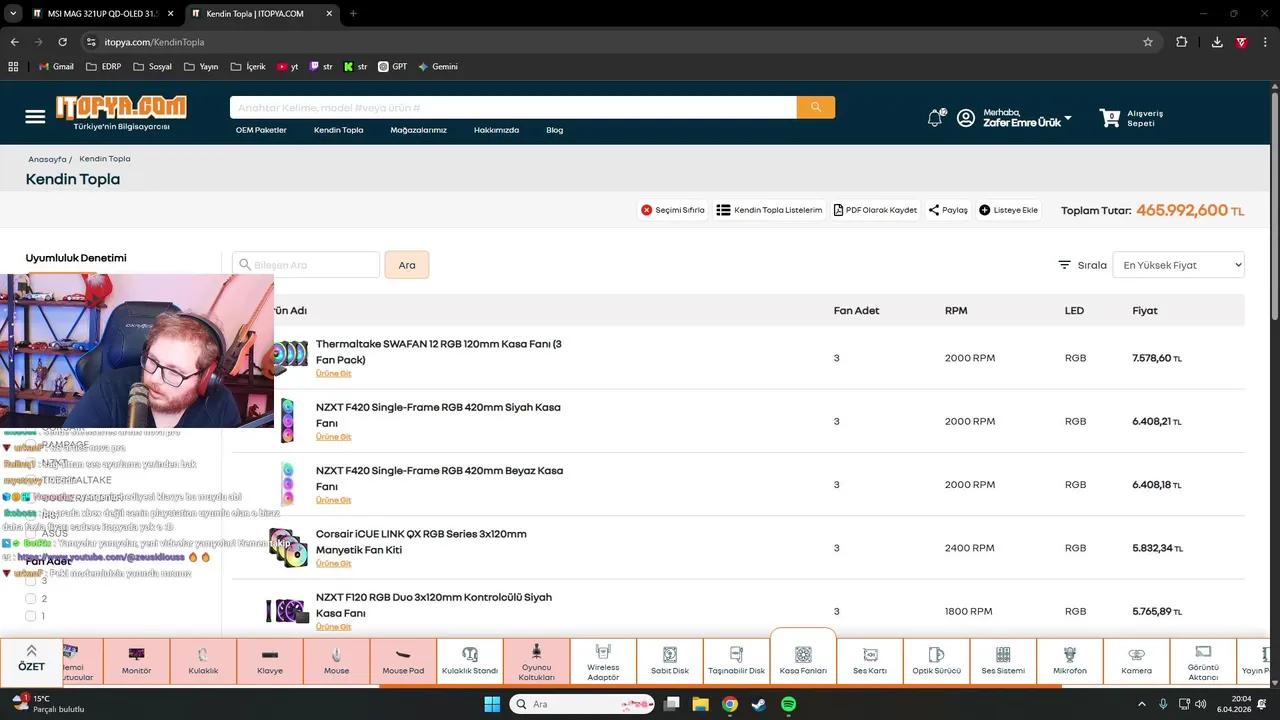Select the Kulaklık category icon
This screenshot has width=1280, height=720.
pyautogui.click(x=203, y=654)
